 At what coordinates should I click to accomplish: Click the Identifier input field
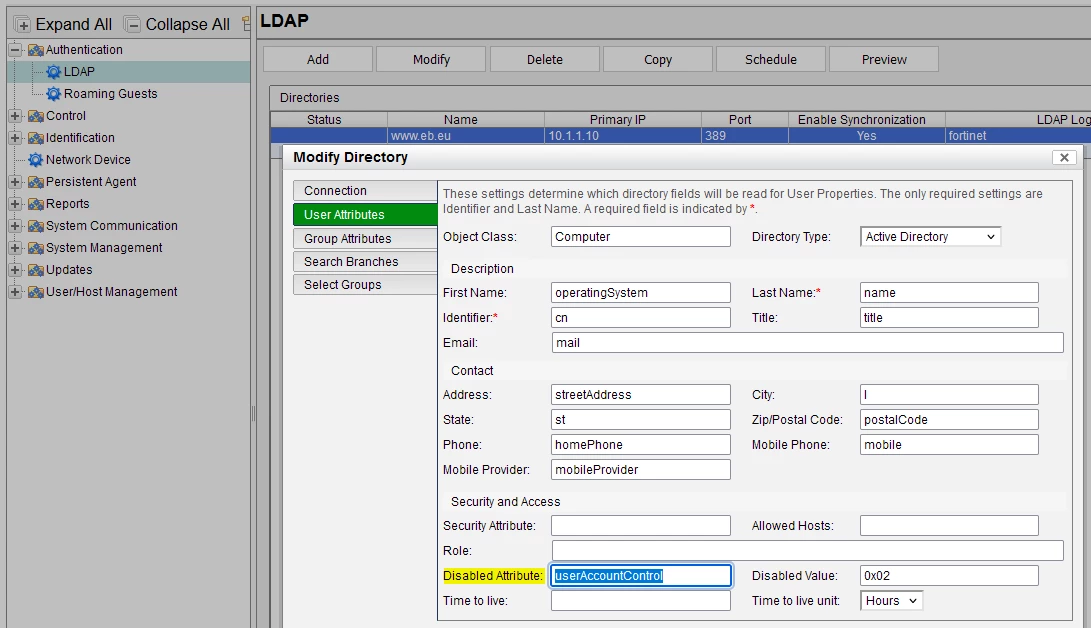[x=641, y=318]
